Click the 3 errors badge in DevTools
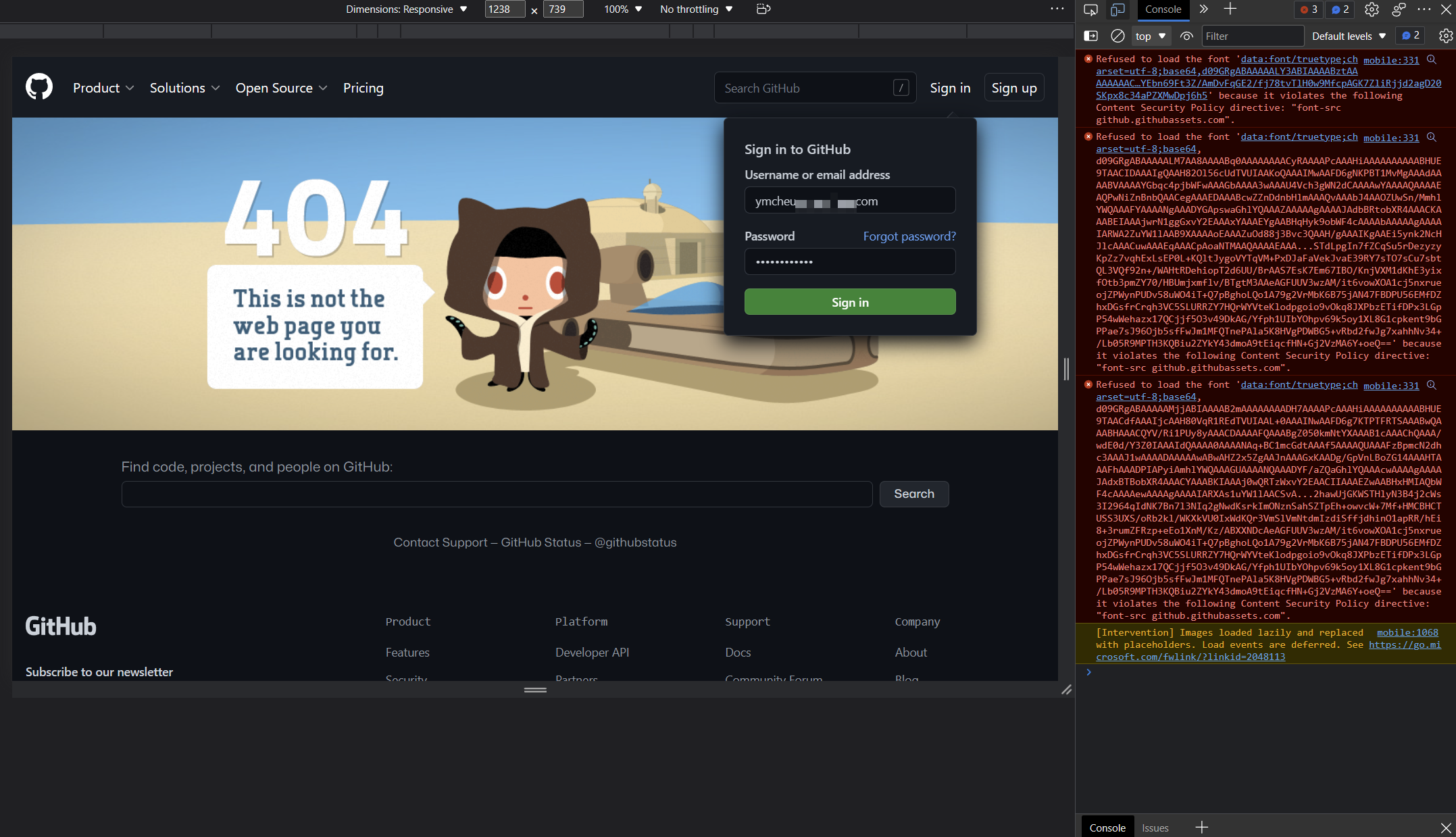Screen dimensions: 1456x837 point(1309,9)
